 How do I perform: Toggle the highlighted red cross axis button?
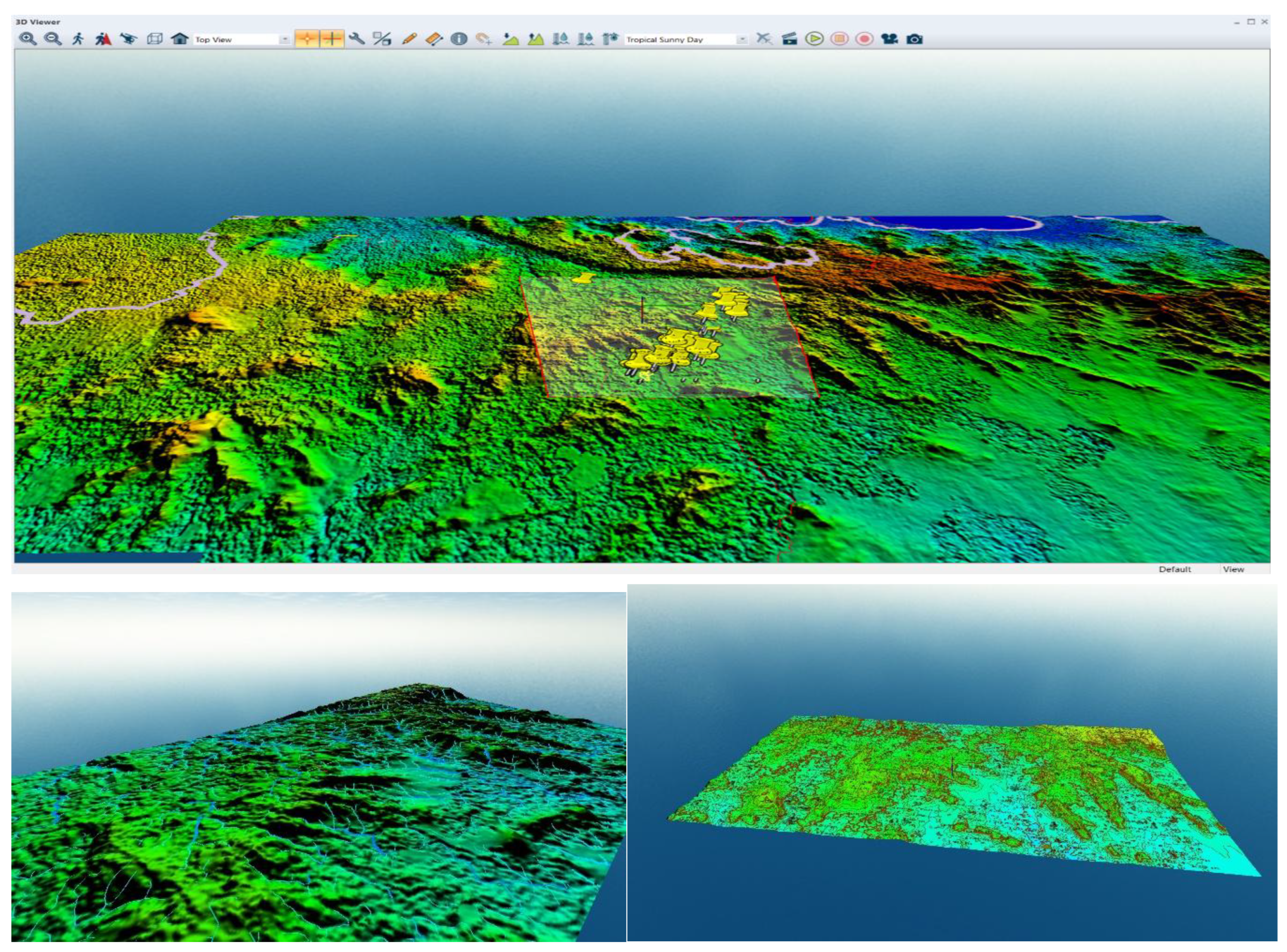click(332, 39)
